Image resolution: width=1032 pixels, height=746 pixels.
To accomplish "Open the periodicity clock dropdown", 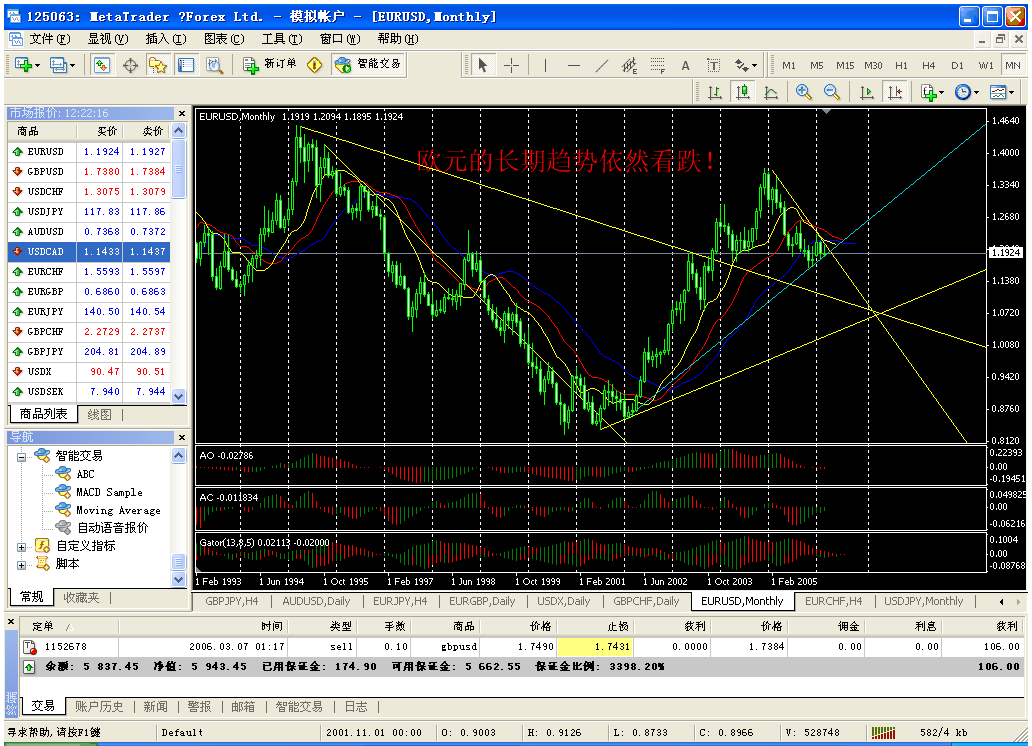I will [967, 92].
